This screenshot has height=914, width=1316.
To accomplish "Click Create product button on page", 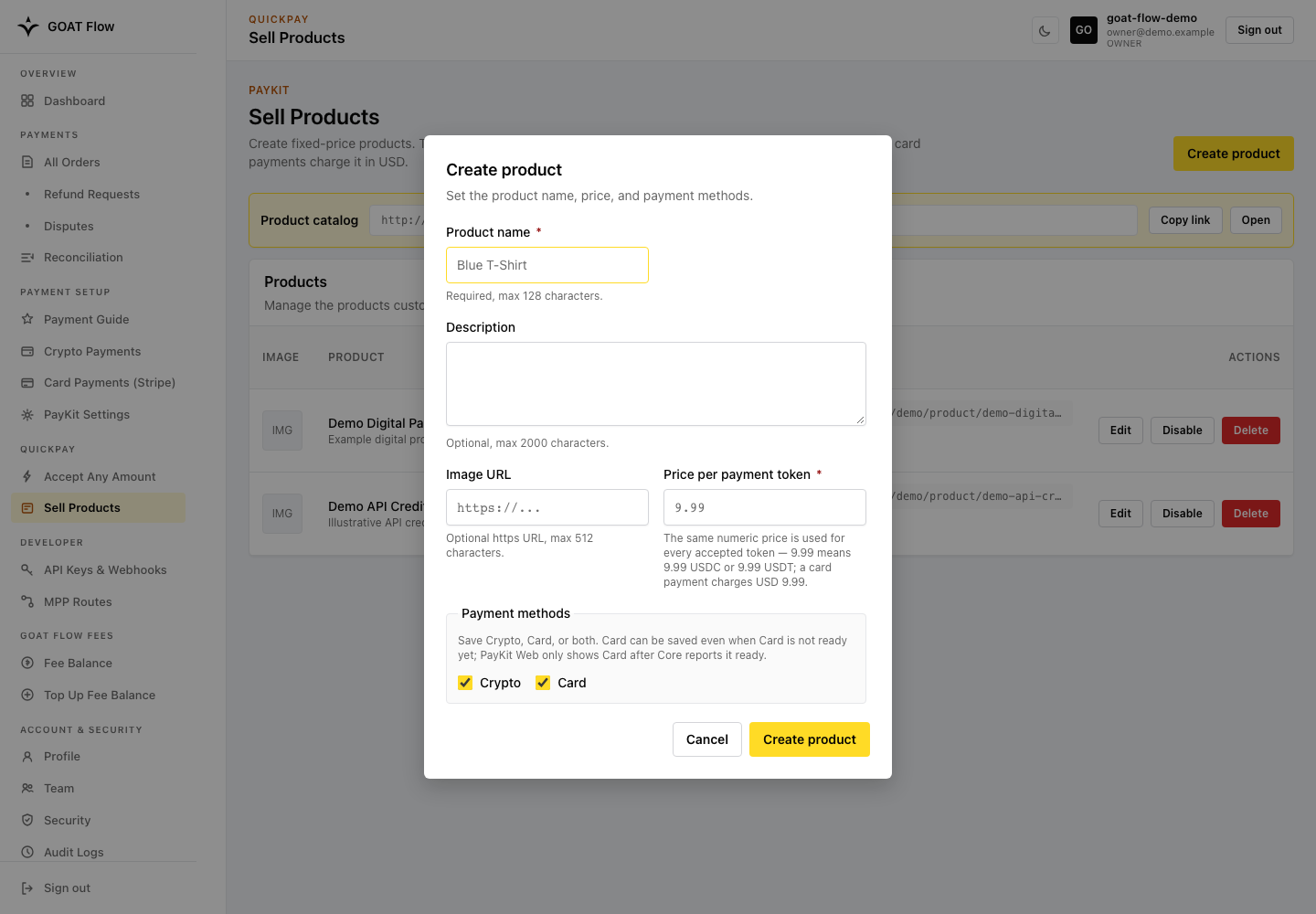I will coord(1234,154).
